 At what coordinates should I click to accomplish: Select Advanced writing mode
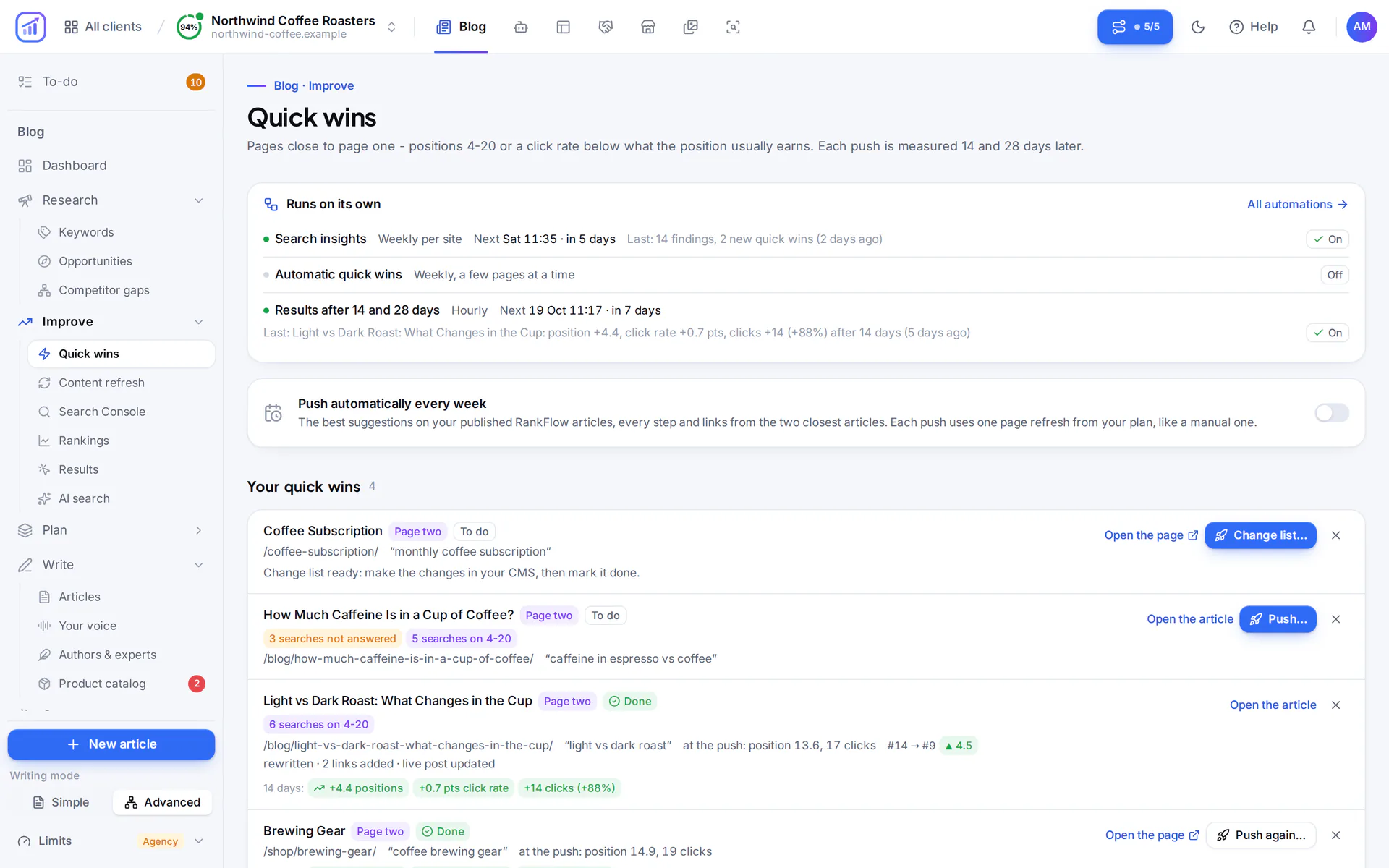coord(163,802)
